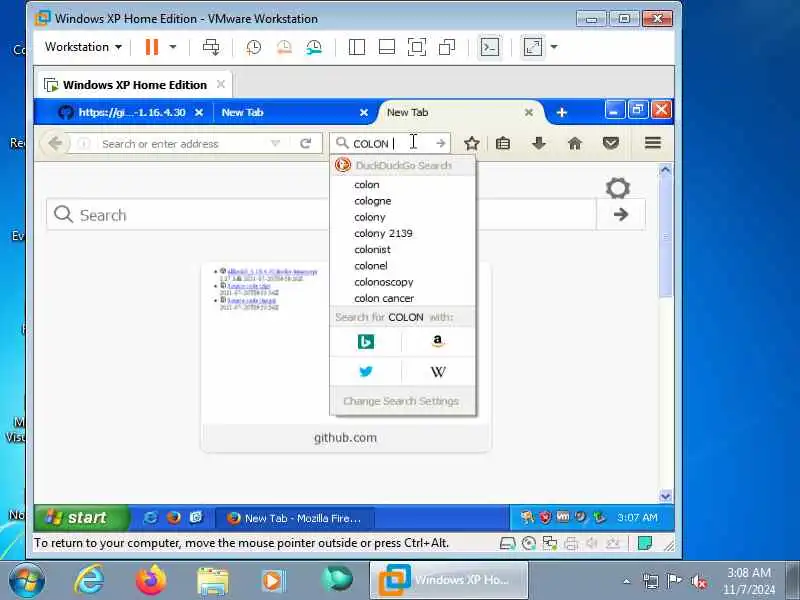Open the XP start menu
800x600 pixels.
coord(80,517)
